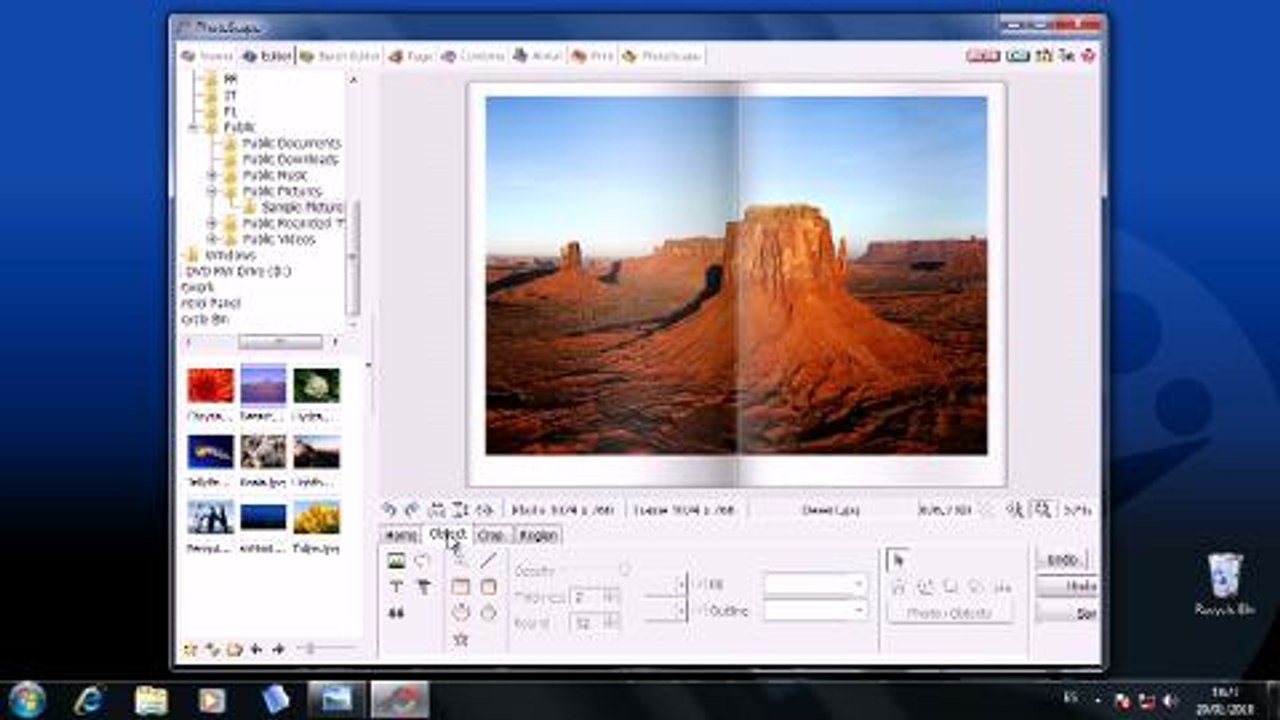Viewport: 1280px width, 720px height.
Task: Select the Circle shape tool
Action: (x=460, y=612)
